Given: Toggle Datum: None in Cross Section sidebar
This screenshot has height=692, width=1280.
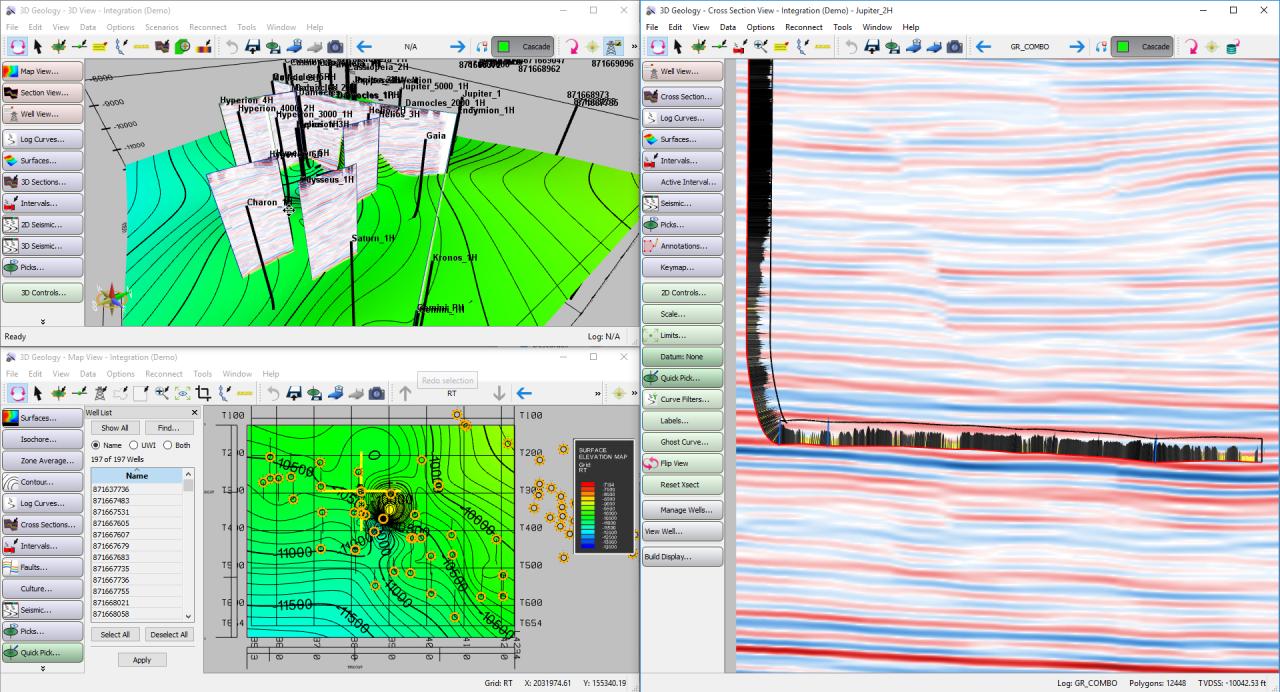Looking at the screenshot, I should [683, 357].
